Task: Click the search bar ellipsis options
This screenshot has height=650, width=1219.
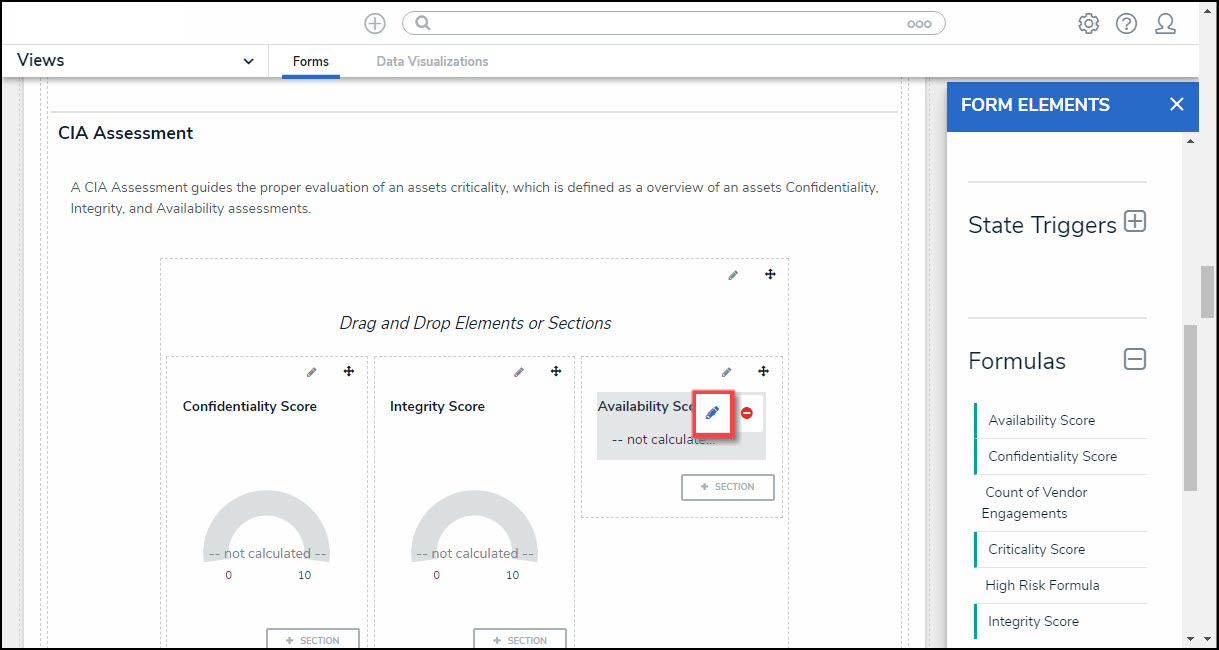Action: [x=919, y=24]
